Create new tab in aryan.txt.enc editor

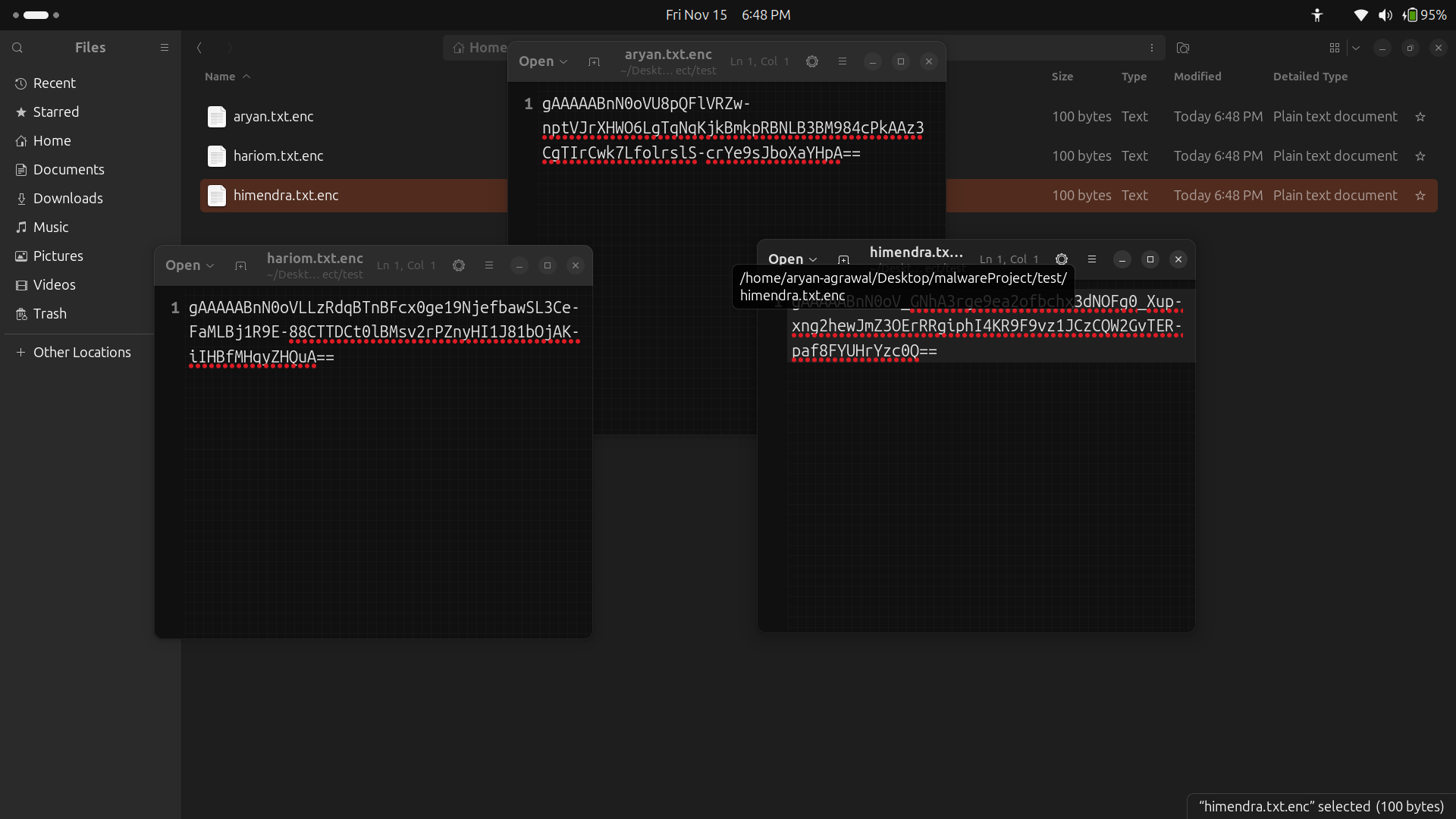pos(594,62)
